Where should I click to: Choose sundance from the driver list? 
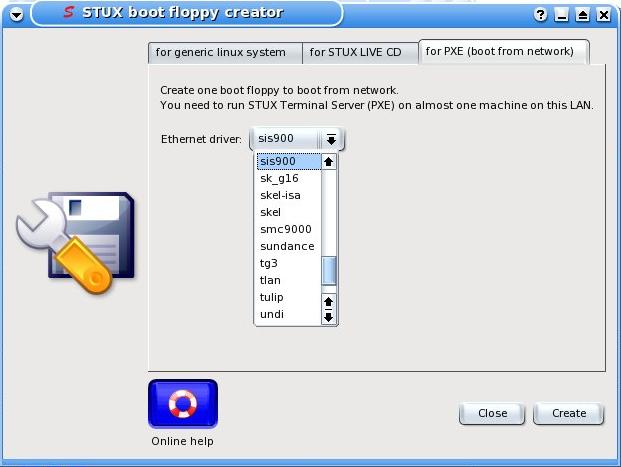[x=289, y=246]
